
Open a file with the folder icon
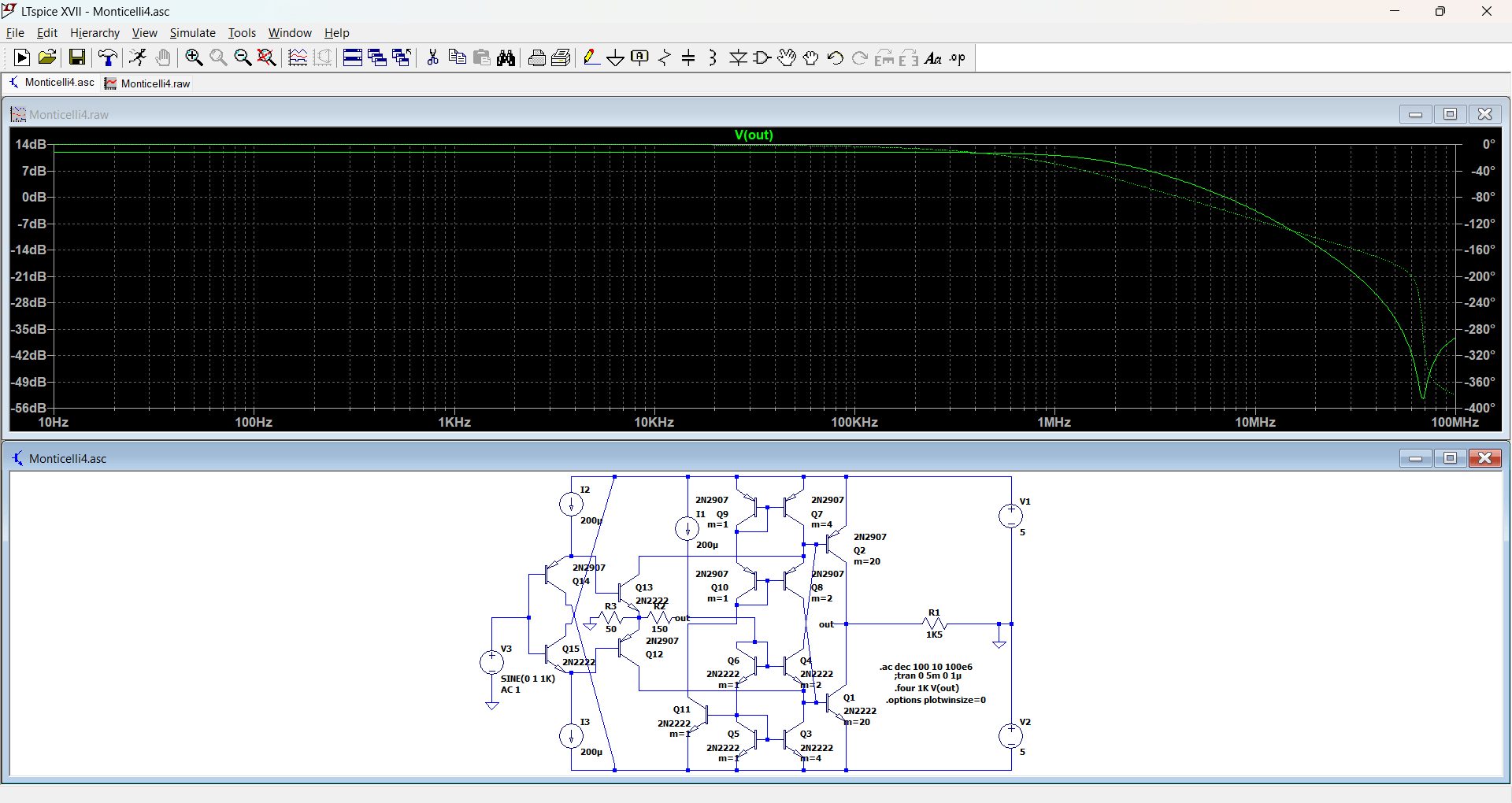[x=47, y=57]
